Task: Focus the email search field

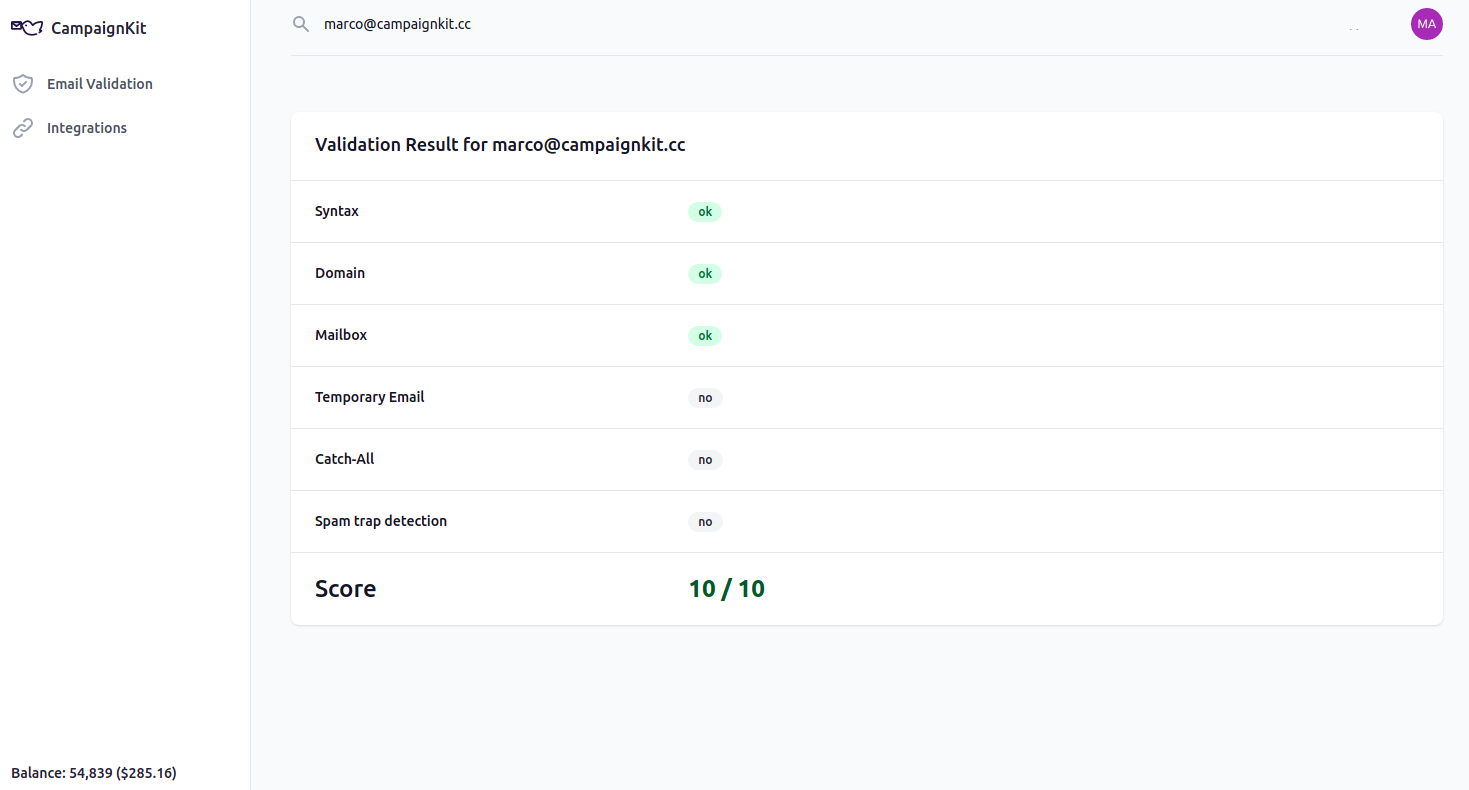Action: (830, 24)
